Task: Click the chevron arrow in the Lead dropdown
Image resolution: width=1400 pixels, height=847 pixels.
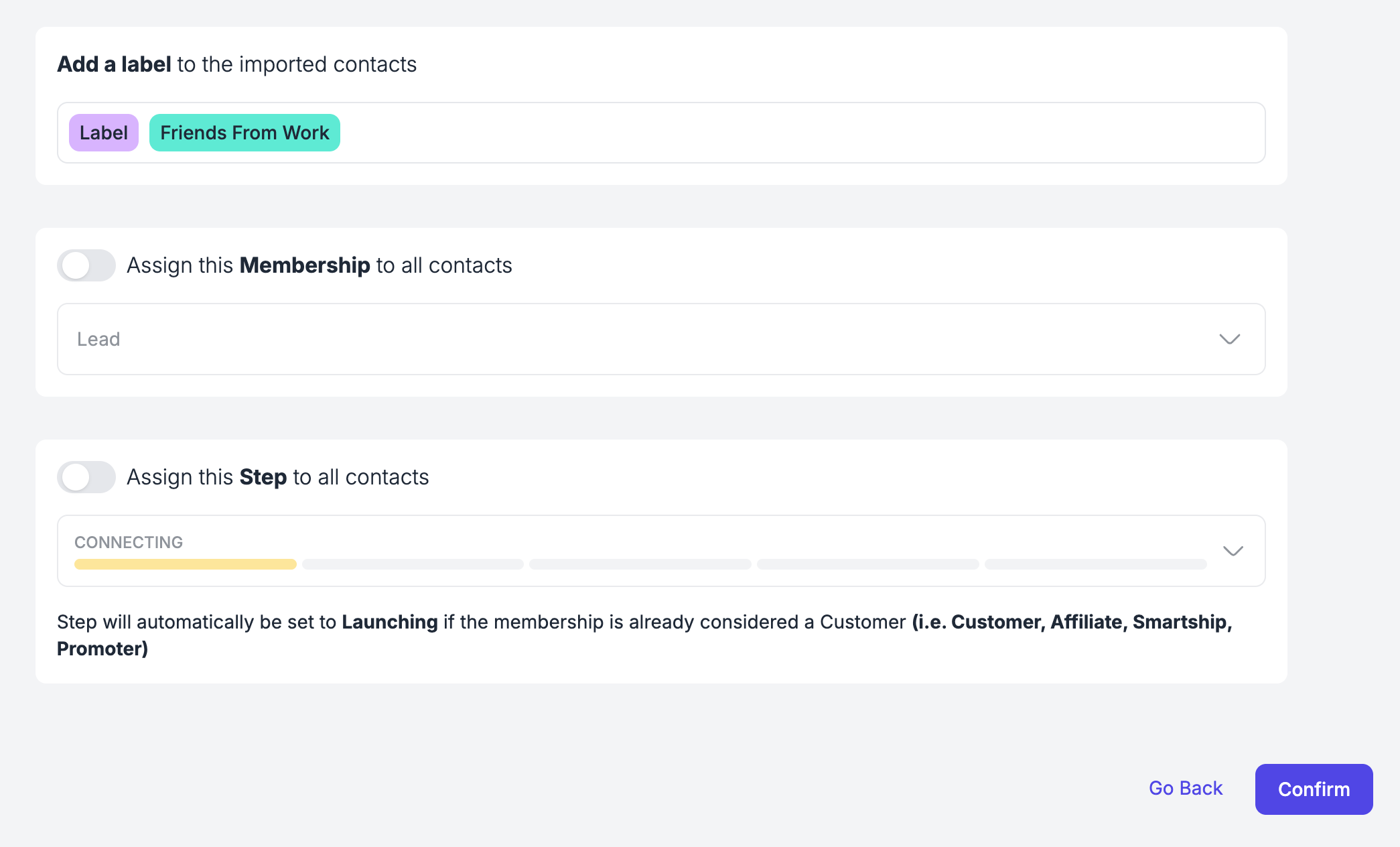Action: (x=1229, y=339)
